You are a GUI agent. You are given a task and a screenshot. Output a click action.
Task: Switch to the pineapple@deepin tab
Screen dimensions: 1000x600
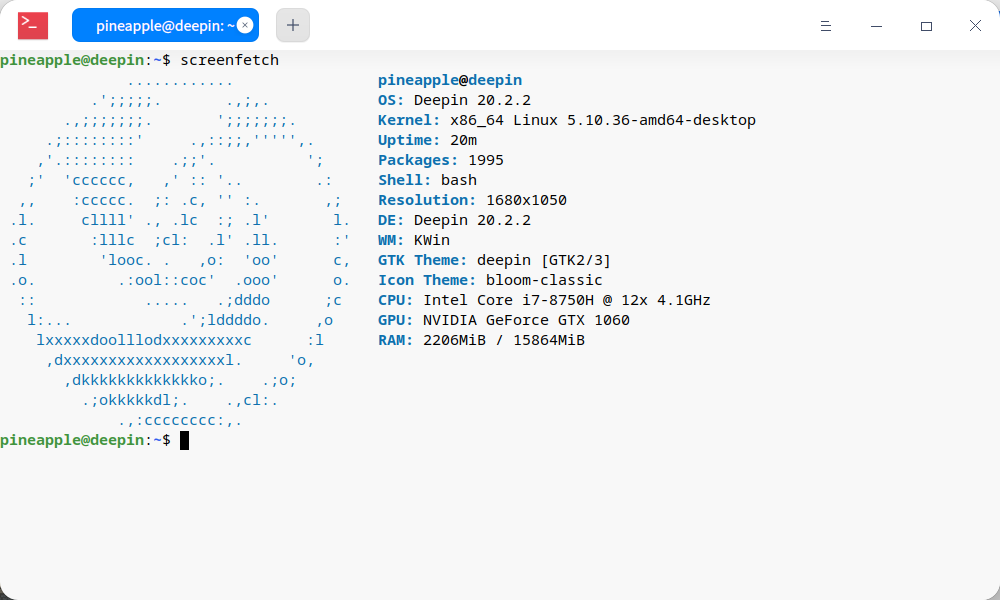(x=165, y=26)
